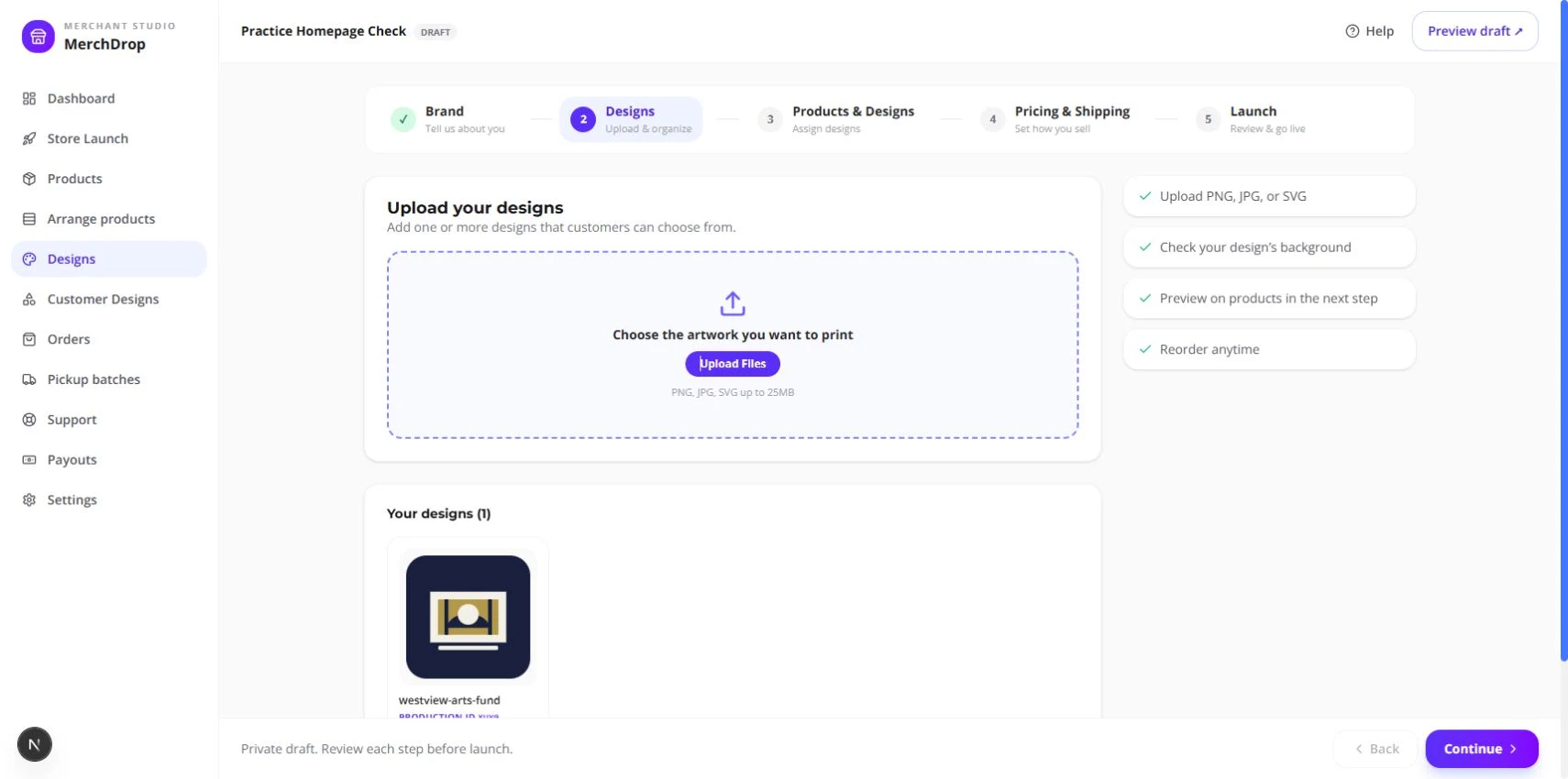This screenshot has width=1568, height=779.
Task: Click the Payouts cash icon
Action: [29, 460]
